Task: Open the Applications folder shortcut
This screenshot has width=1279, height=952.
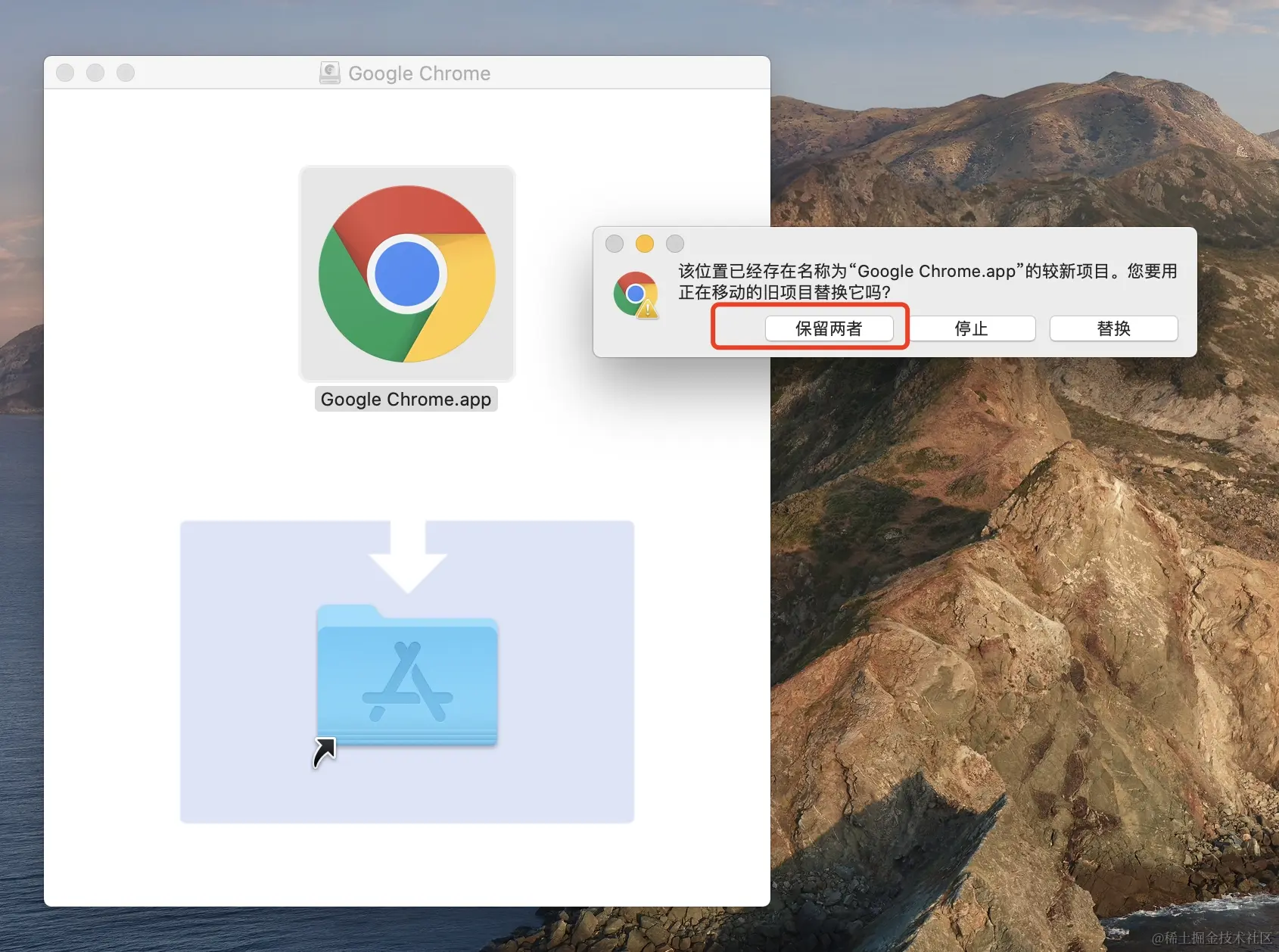Action: coord(407,676)
